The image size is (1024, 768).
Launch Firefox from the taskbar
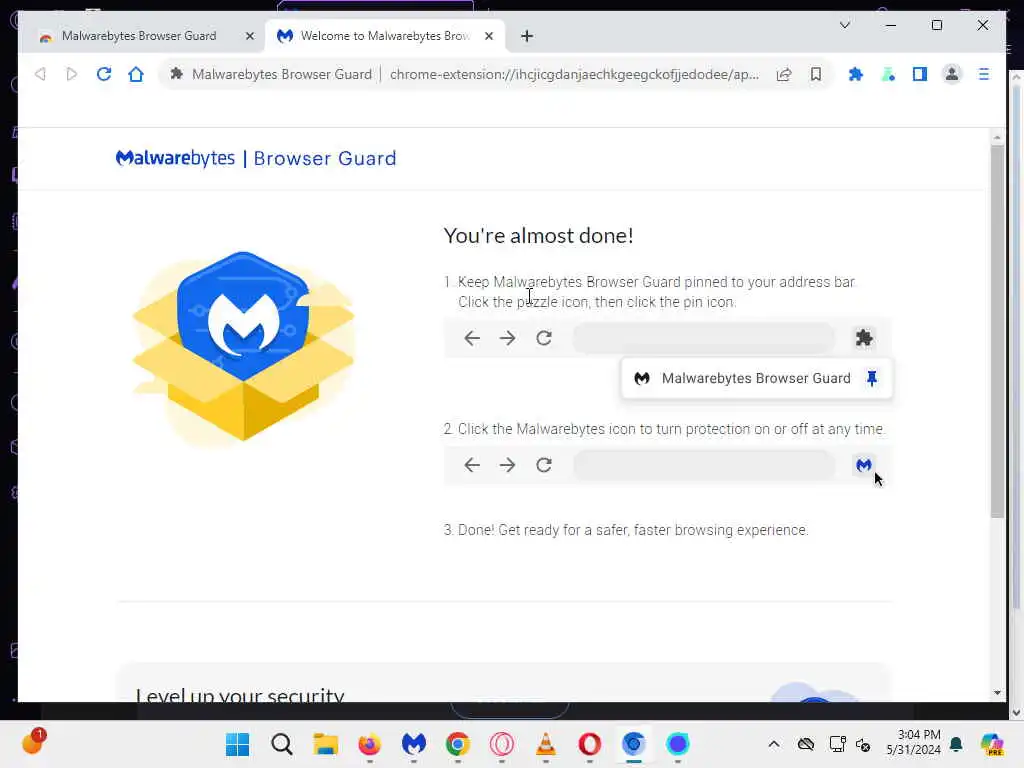point(370,744)
